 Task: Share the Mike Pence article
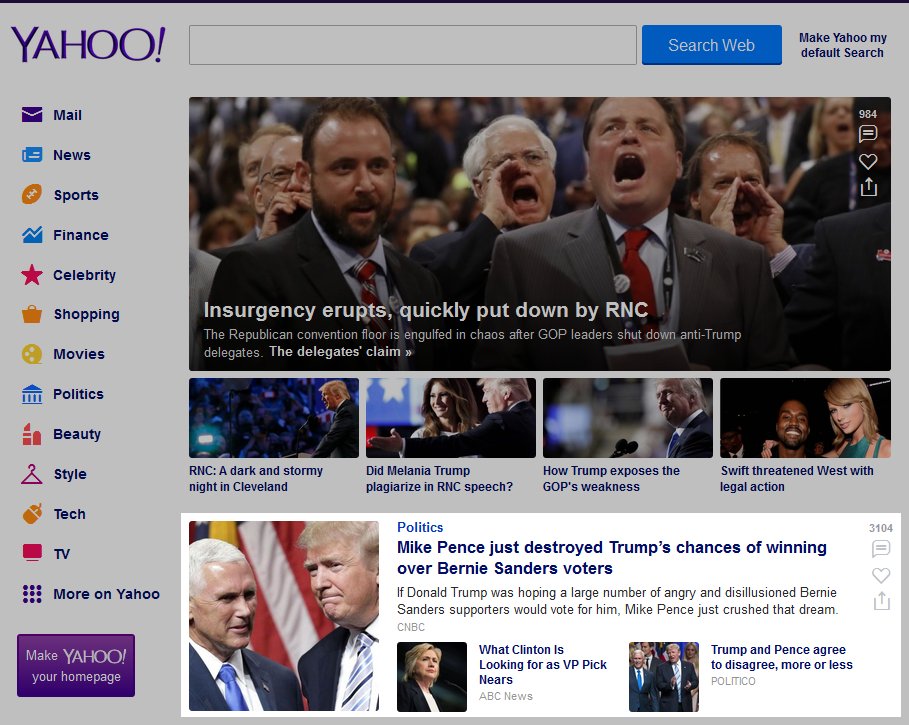(x=881, y=601)
